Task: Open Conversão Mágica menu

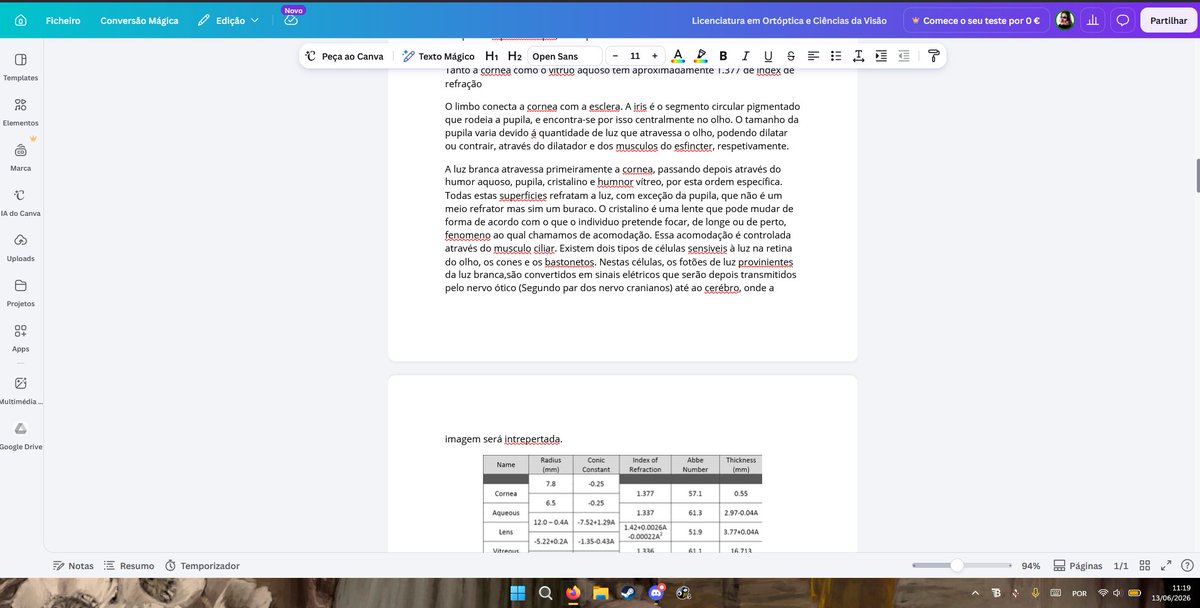Action: coord(139,20)
